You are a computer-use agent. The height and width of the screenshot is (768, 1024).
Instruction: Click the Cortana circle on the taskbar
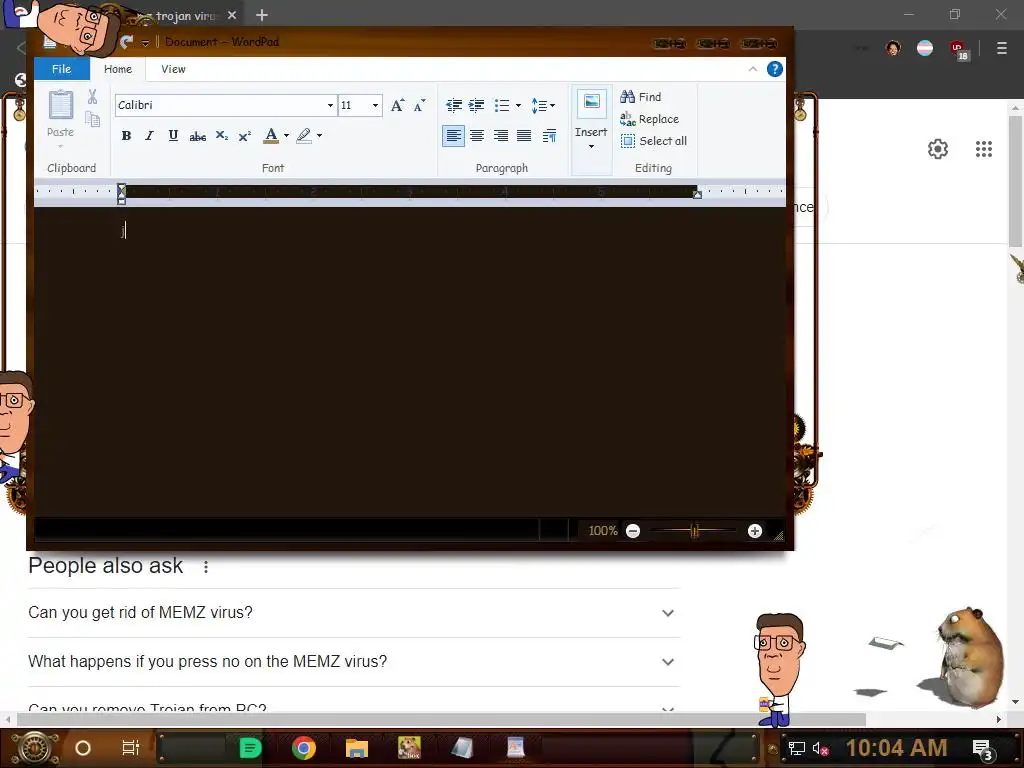pos(83,748)
